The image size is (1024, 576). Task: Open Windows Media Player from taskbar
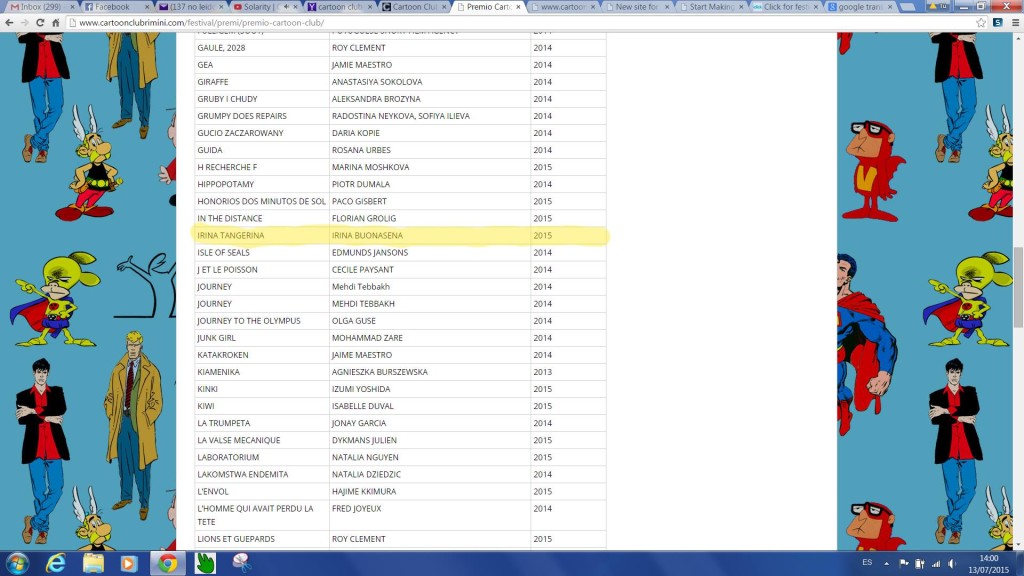click(129, 564)
